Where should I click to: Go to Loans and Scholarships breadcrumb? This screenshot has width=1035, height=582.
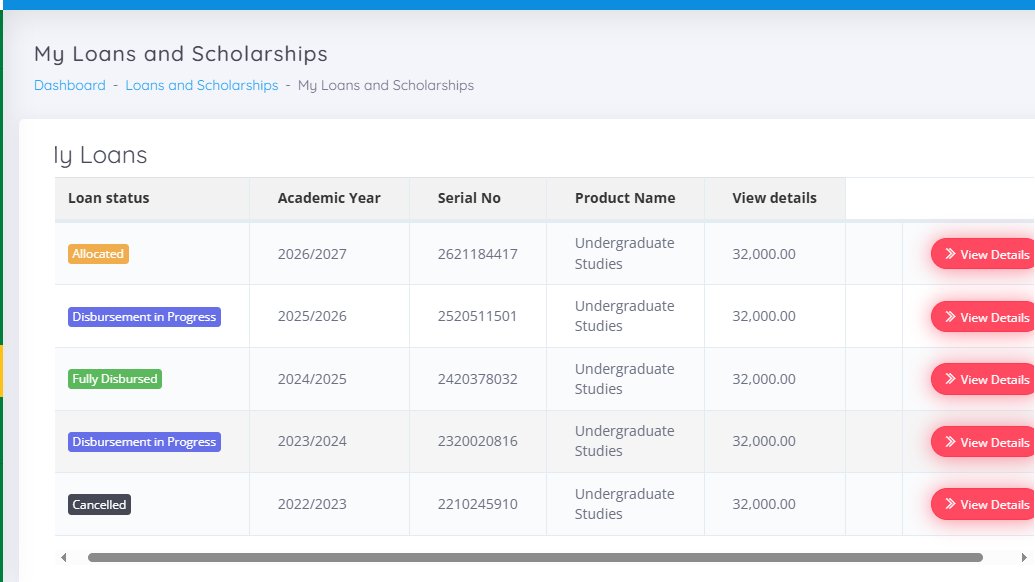(201, 85)
